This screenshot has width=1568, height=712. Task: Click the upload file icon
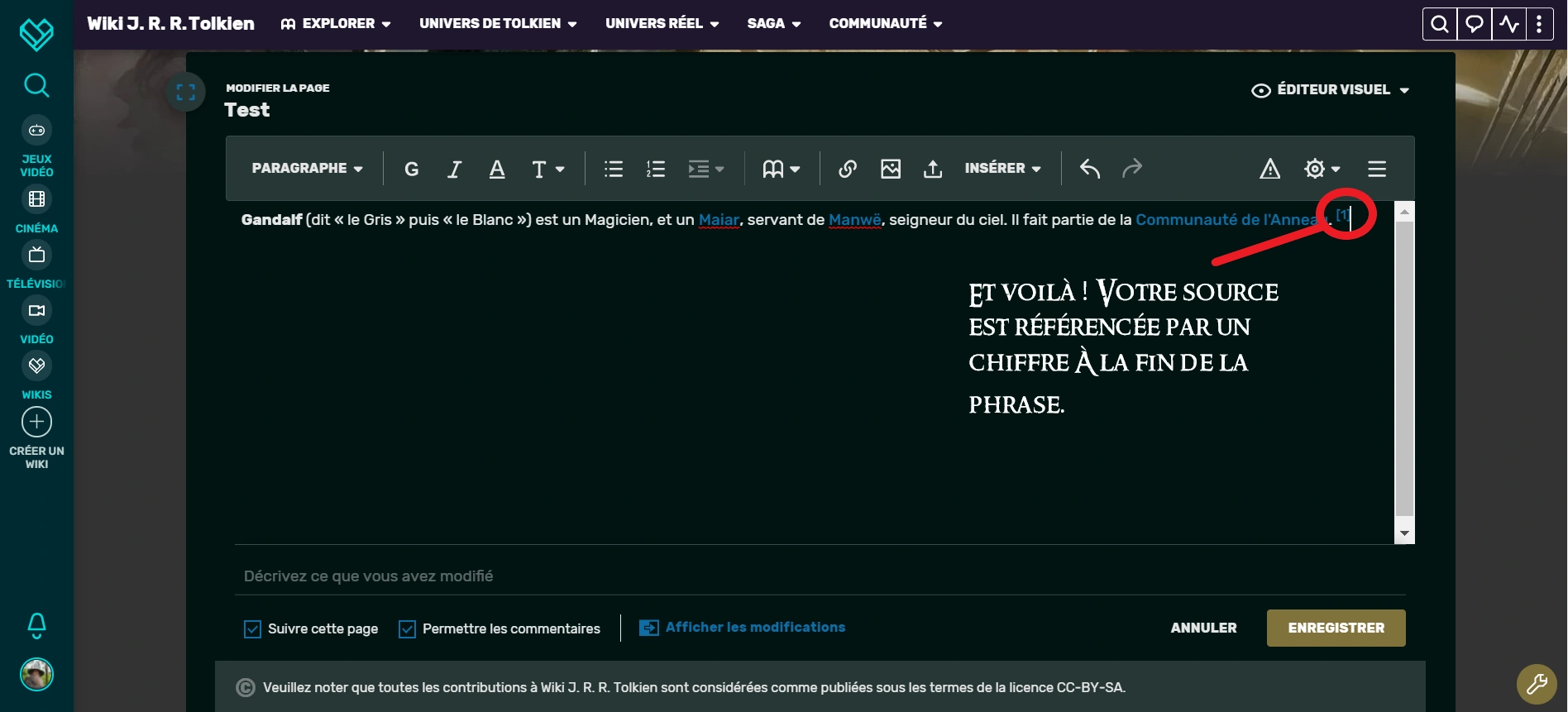pos(933,169)
